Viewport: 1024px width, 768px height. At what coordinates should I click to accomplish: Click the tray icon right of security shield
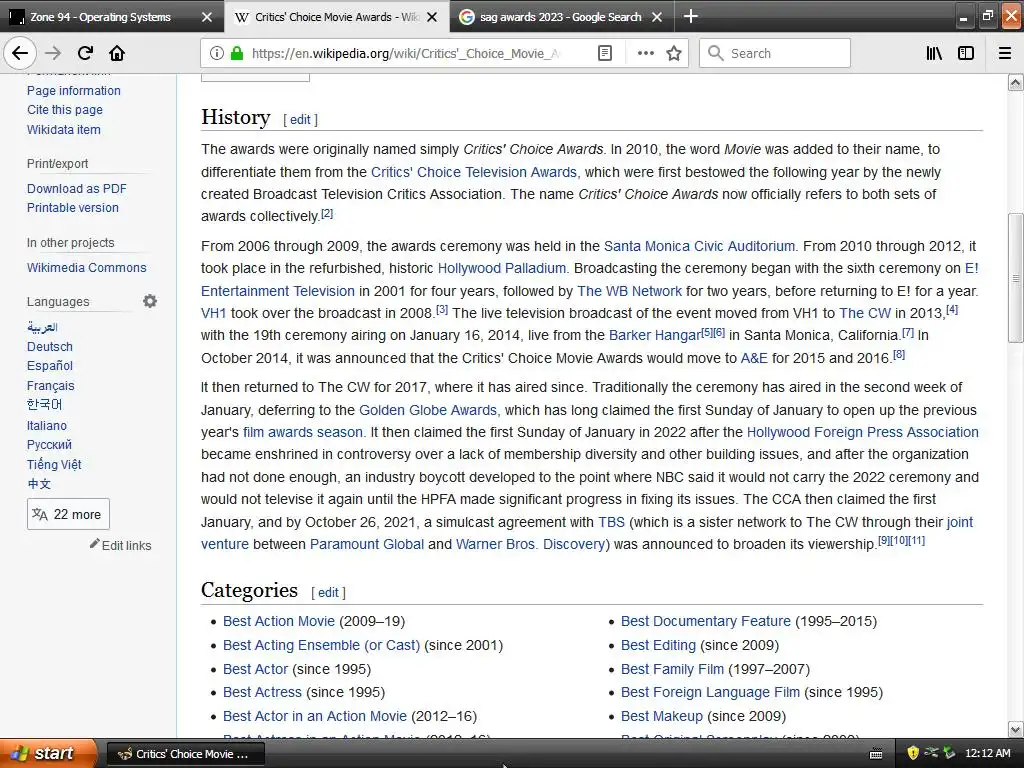click(x=931, y=753)
